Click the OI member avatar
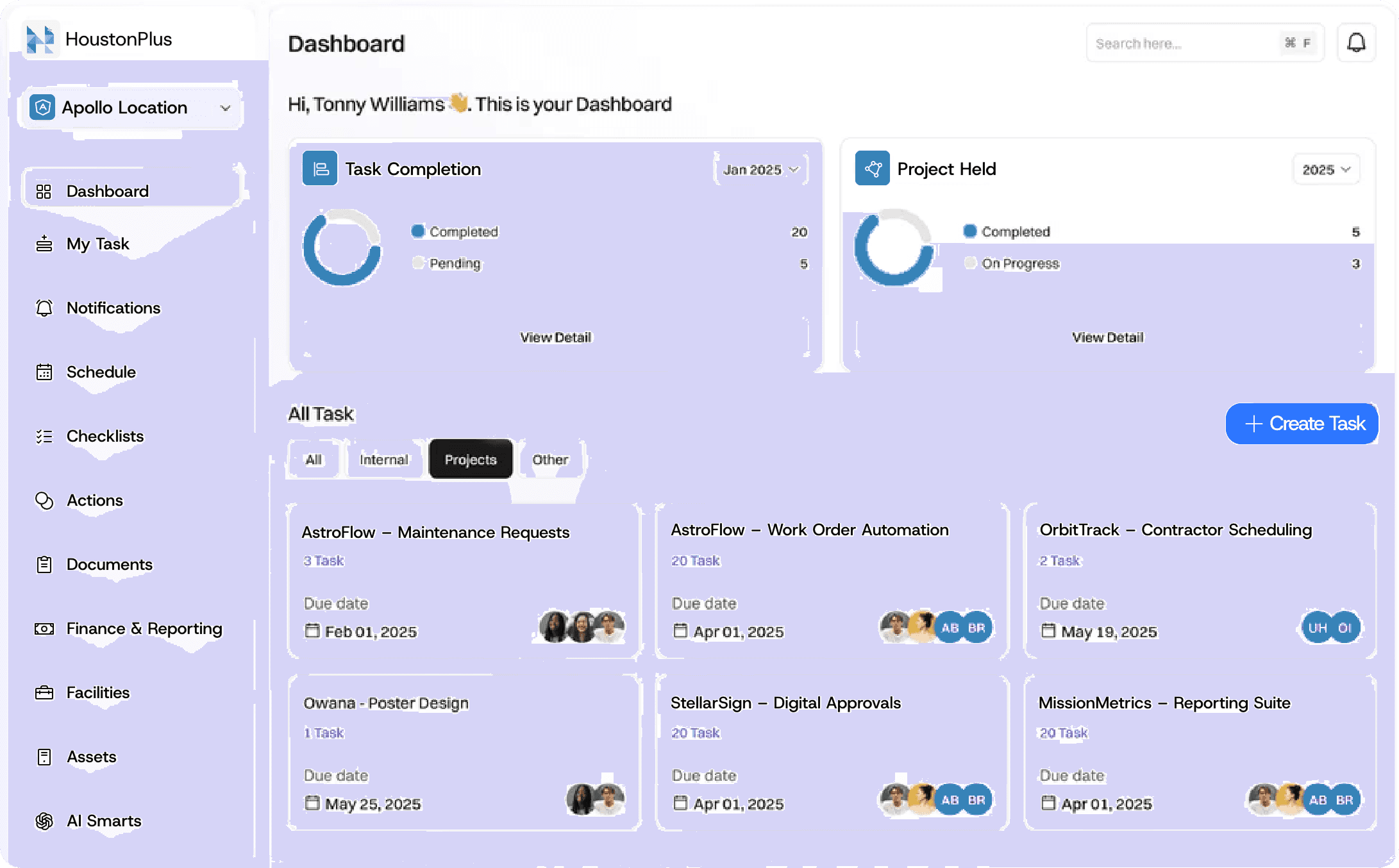Image resolution: width=1399 pixels, height=868 pixels. [1345, 628]
